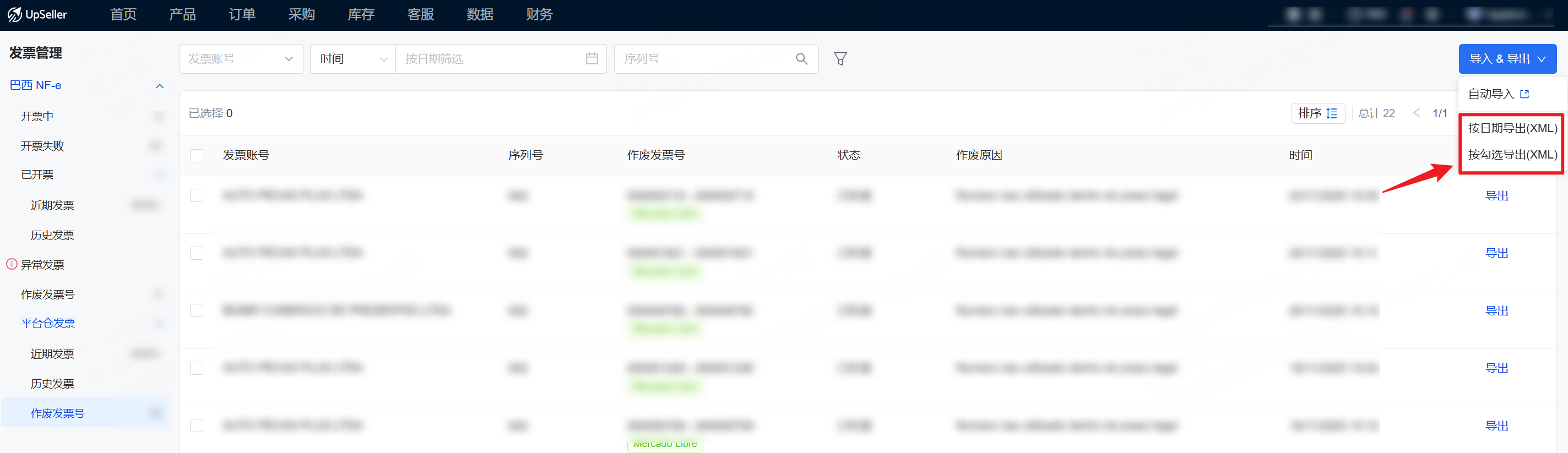Viewport: 1568px width, 453px height.
Task: Click the 导入 & 导出 button
Action: click(x=1506, y=59)
